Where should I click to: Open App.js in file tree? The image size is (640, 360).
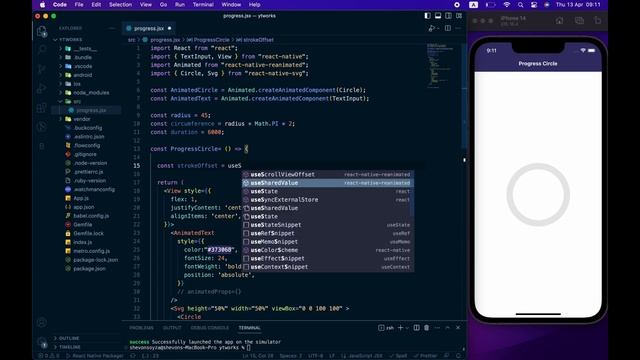(81, 198)
